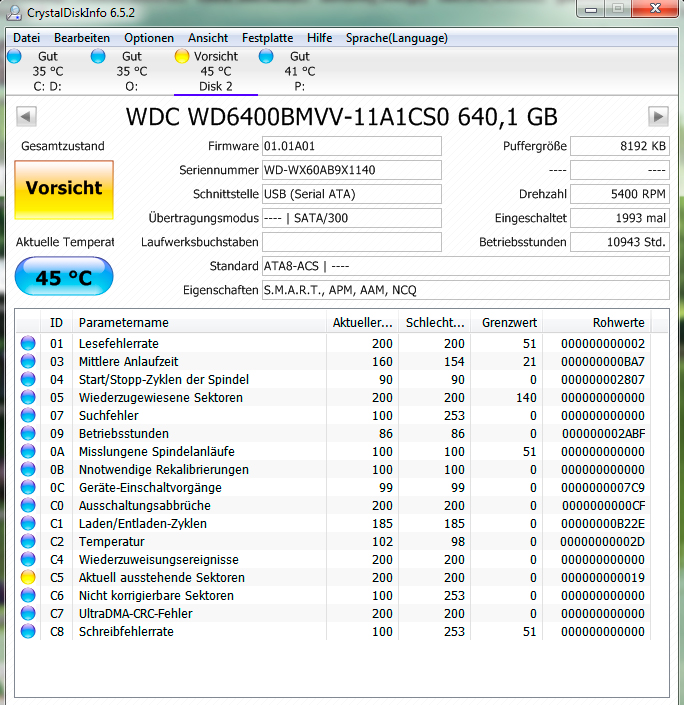Open the Optionen menu

pyautogui.click(x=149, y=38)
